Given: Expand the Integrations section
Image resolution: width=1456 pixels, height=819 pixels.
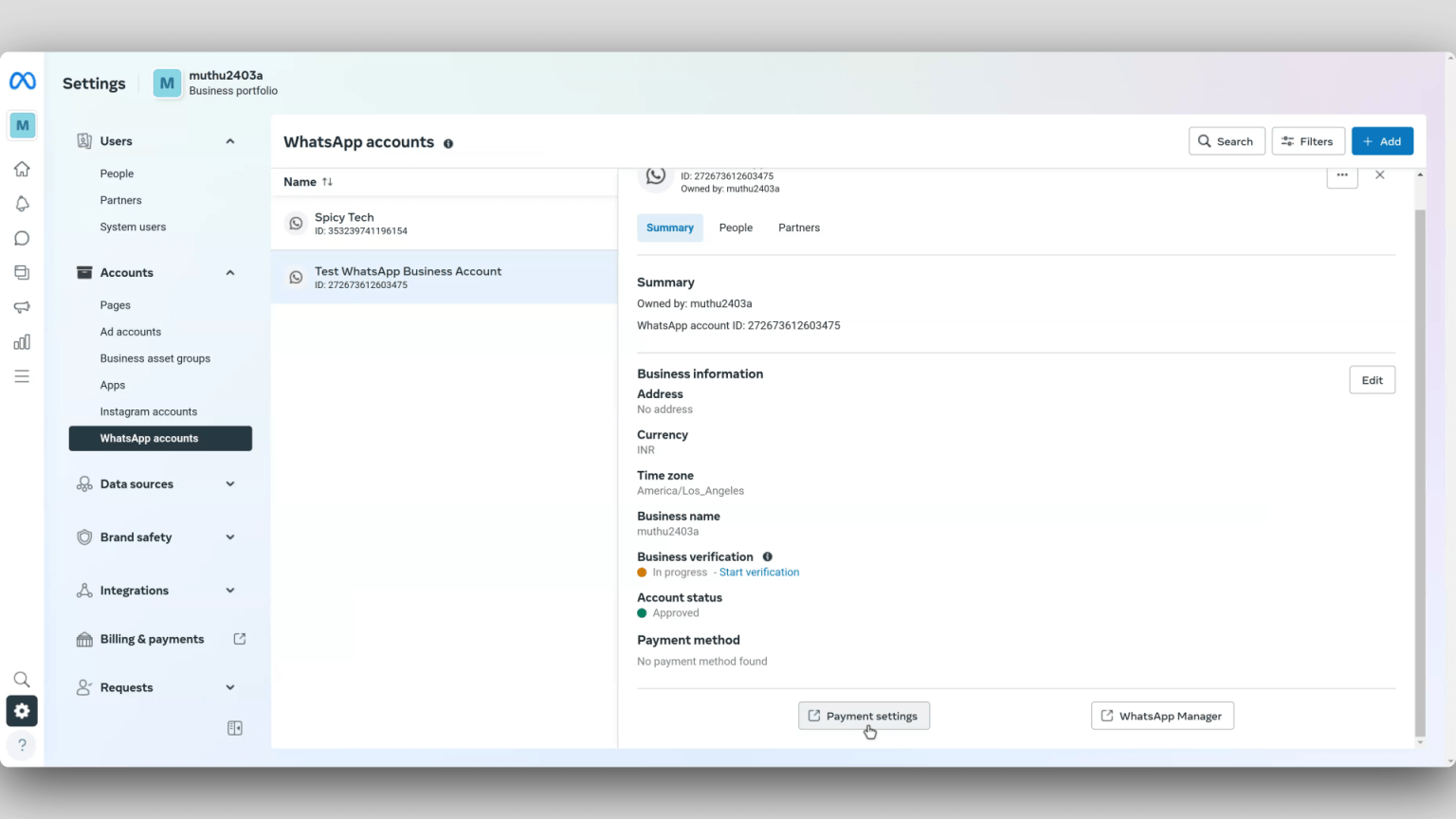Looking at the screenshot, I should click(x=229, y=591).
